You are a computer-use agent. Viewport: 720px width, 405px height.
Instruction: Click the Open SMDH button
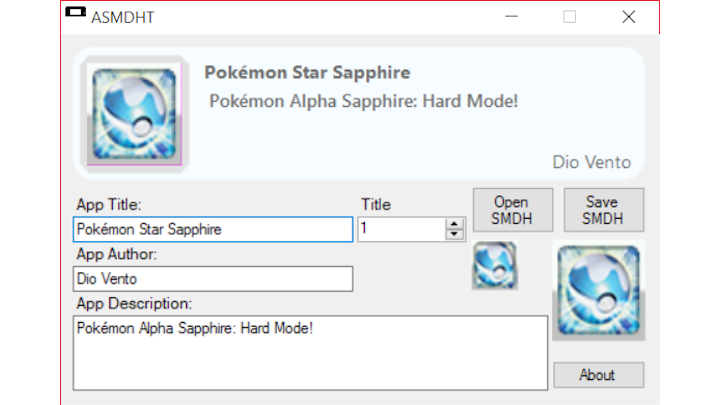tap(512, 210)
